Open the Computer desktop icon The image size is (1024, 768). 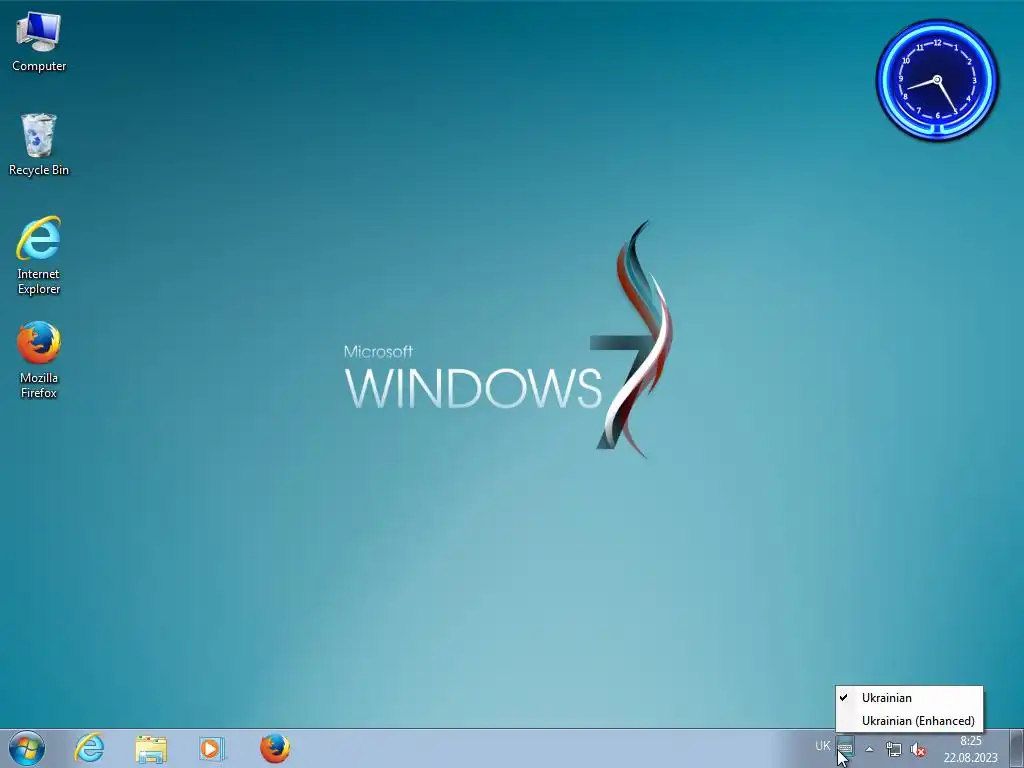pos(39,42)
